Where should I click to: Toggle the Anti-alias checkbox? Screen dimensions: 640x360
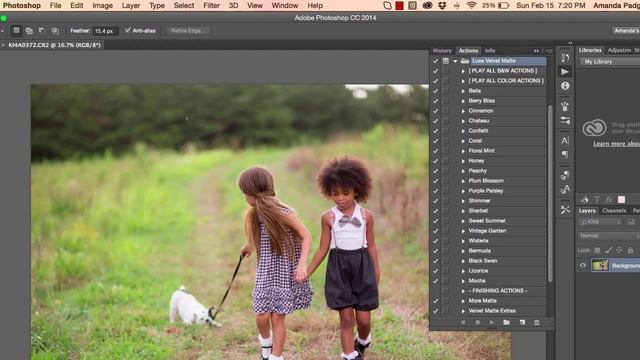point(128,31)
